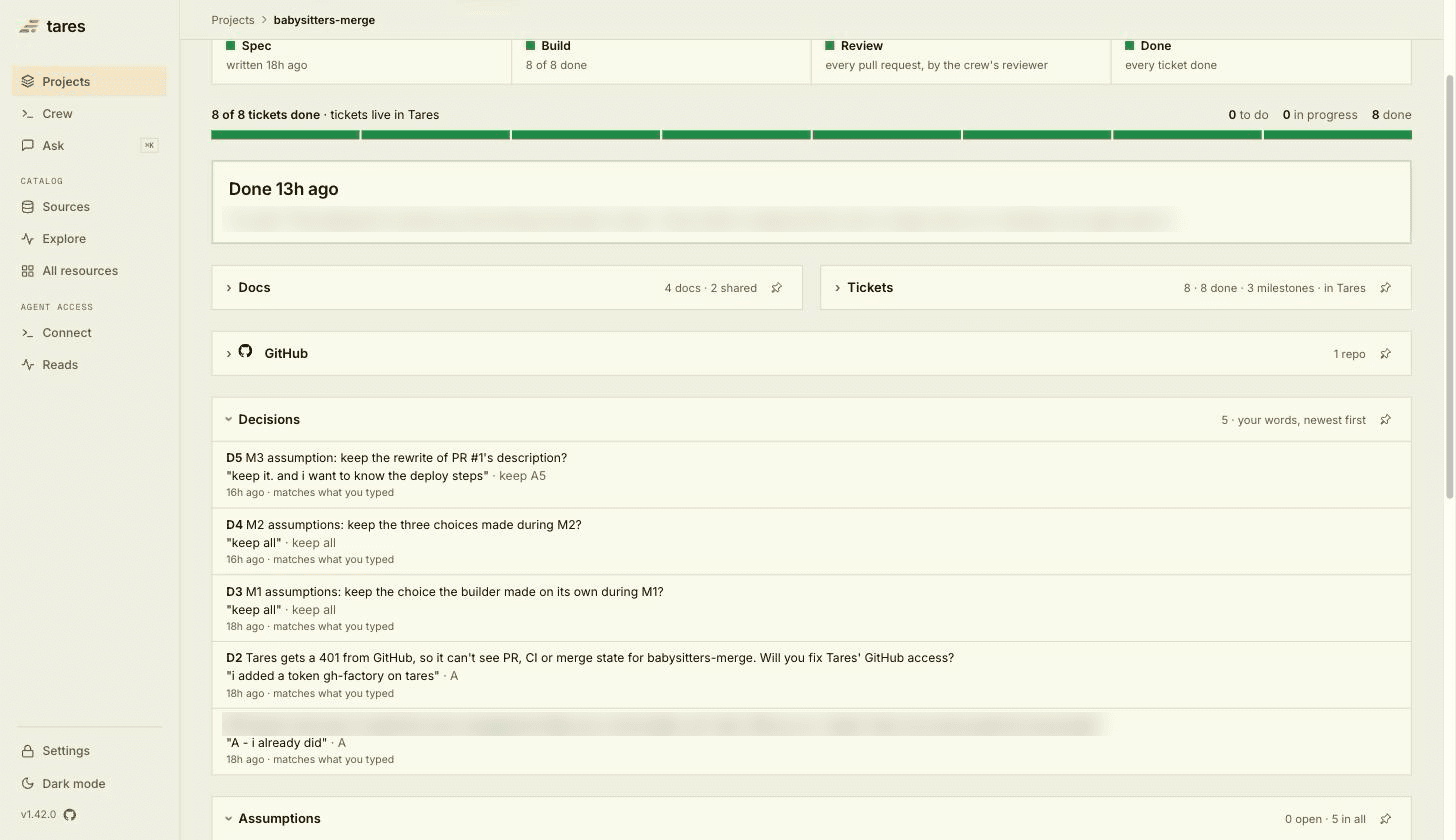Click the v1.42.0 version label
The width and height of the screenshot is (1456, 840).
[x=39, y=815]
